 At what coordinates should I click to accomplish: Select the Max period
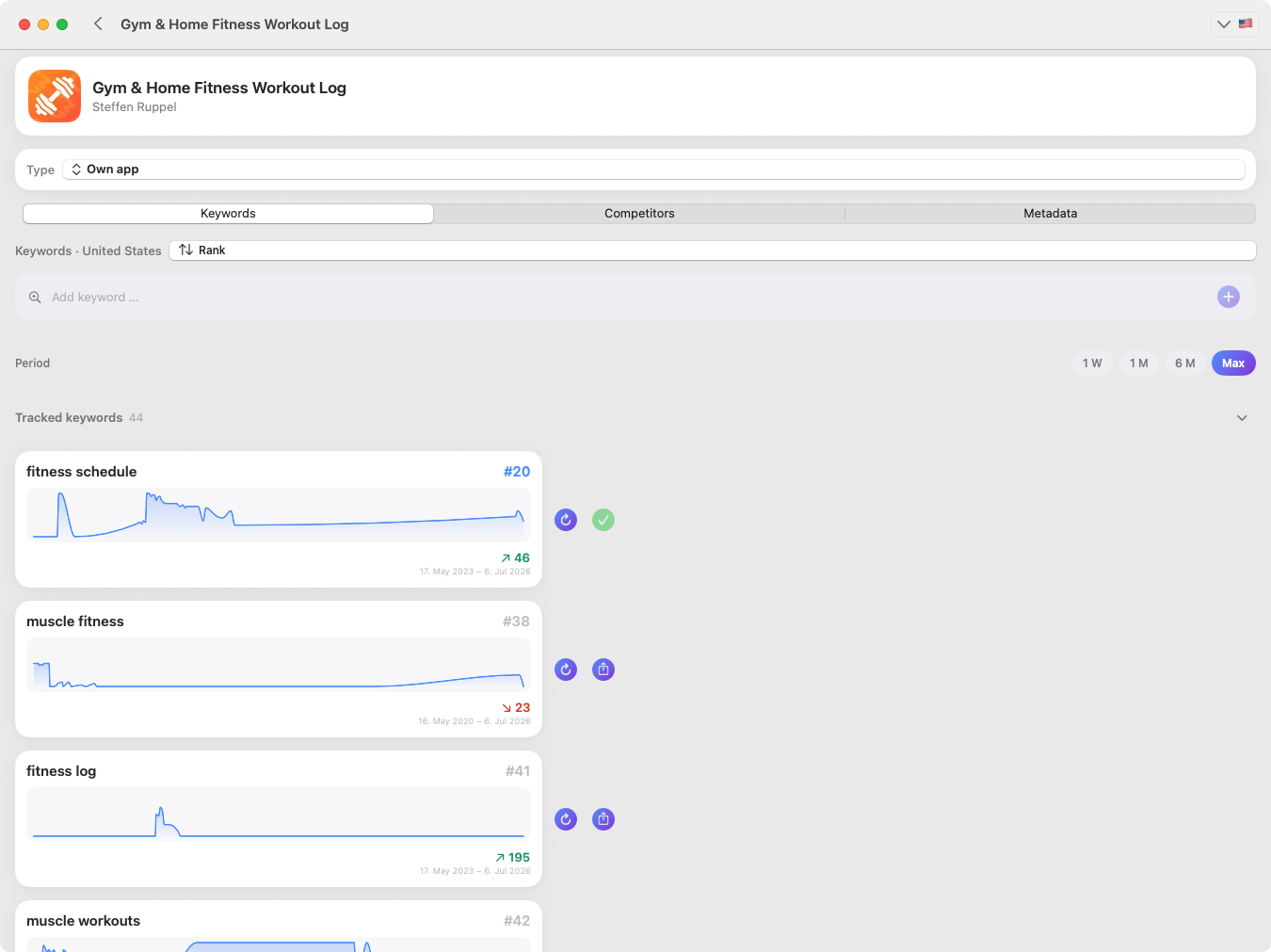(x=1233, y=363)
